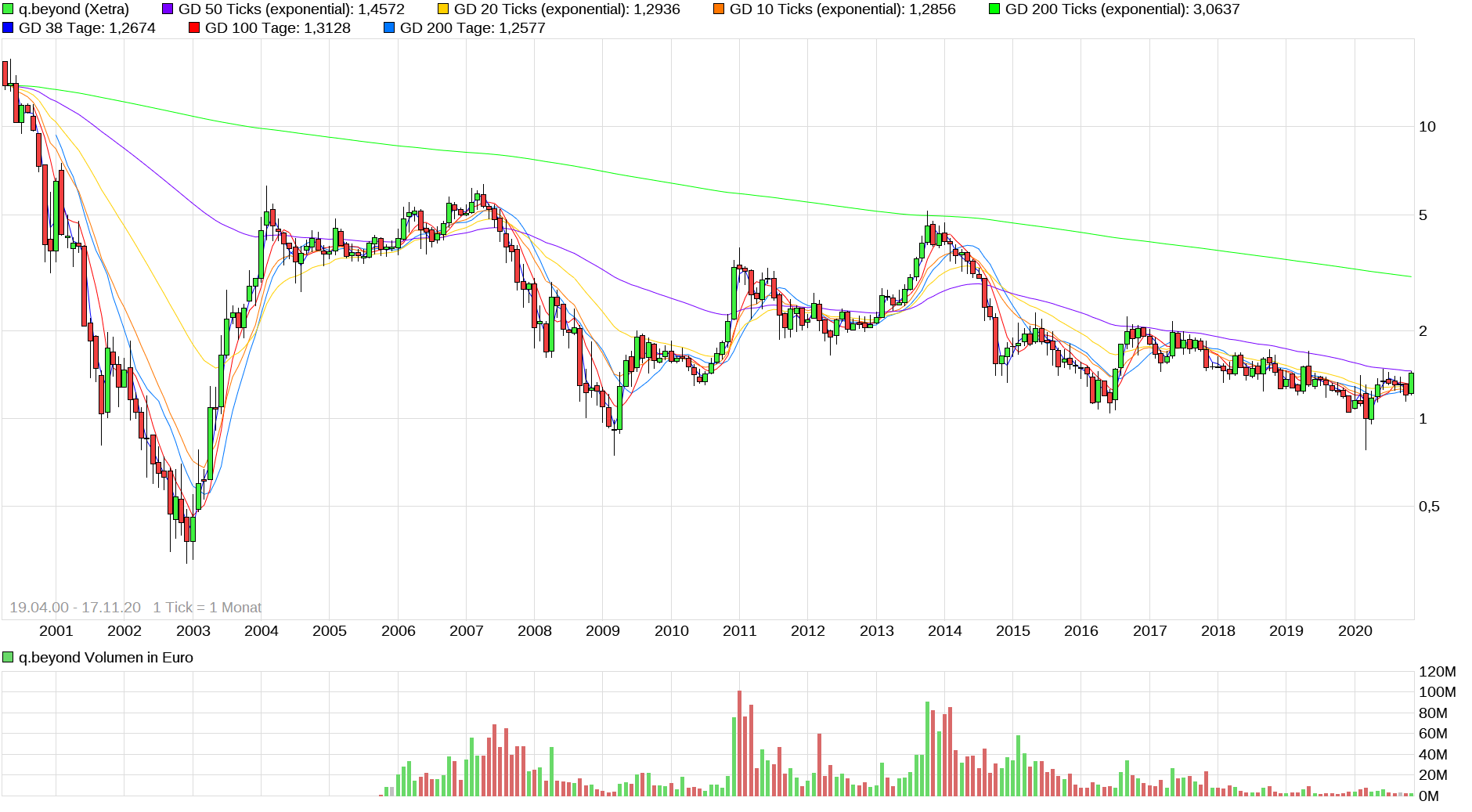1472x812 pixels.
Task: Click the 2006 year axis label
Action: click(399, 631)
